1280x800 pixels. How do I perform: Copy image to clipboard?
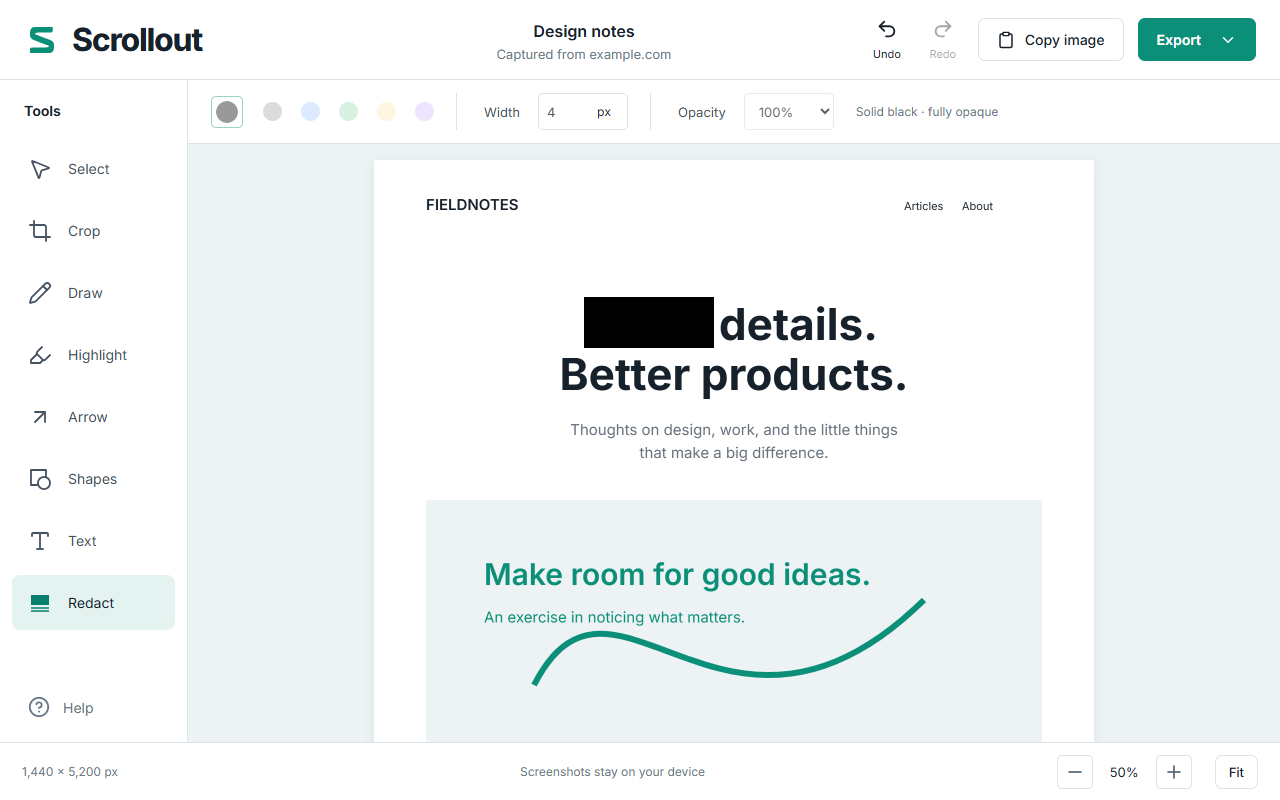click(1051, 40)
